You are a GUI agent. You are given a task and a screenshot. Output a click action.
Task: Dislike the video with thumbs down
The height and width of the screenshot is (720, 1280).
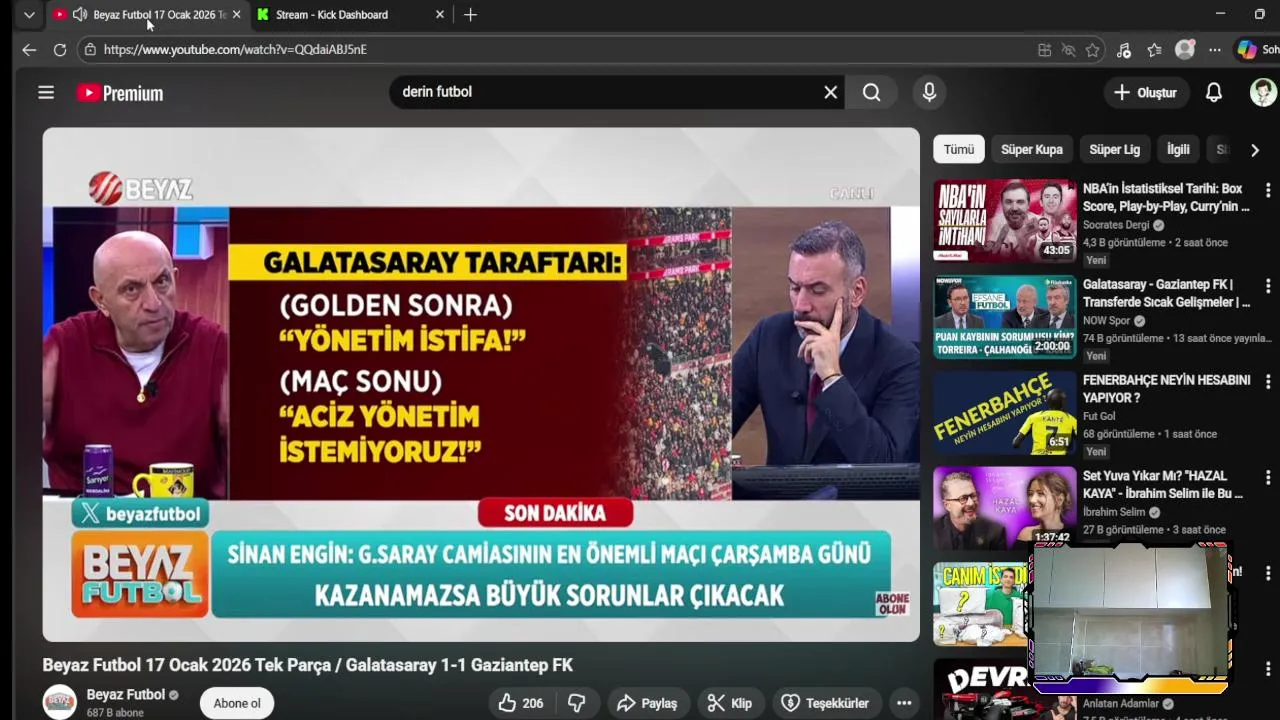click(x=577, y=703)
